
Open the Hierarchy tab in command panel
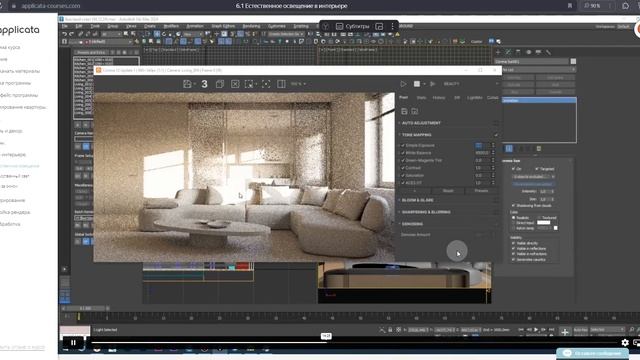pyautogui.click(x=518, y=52)
